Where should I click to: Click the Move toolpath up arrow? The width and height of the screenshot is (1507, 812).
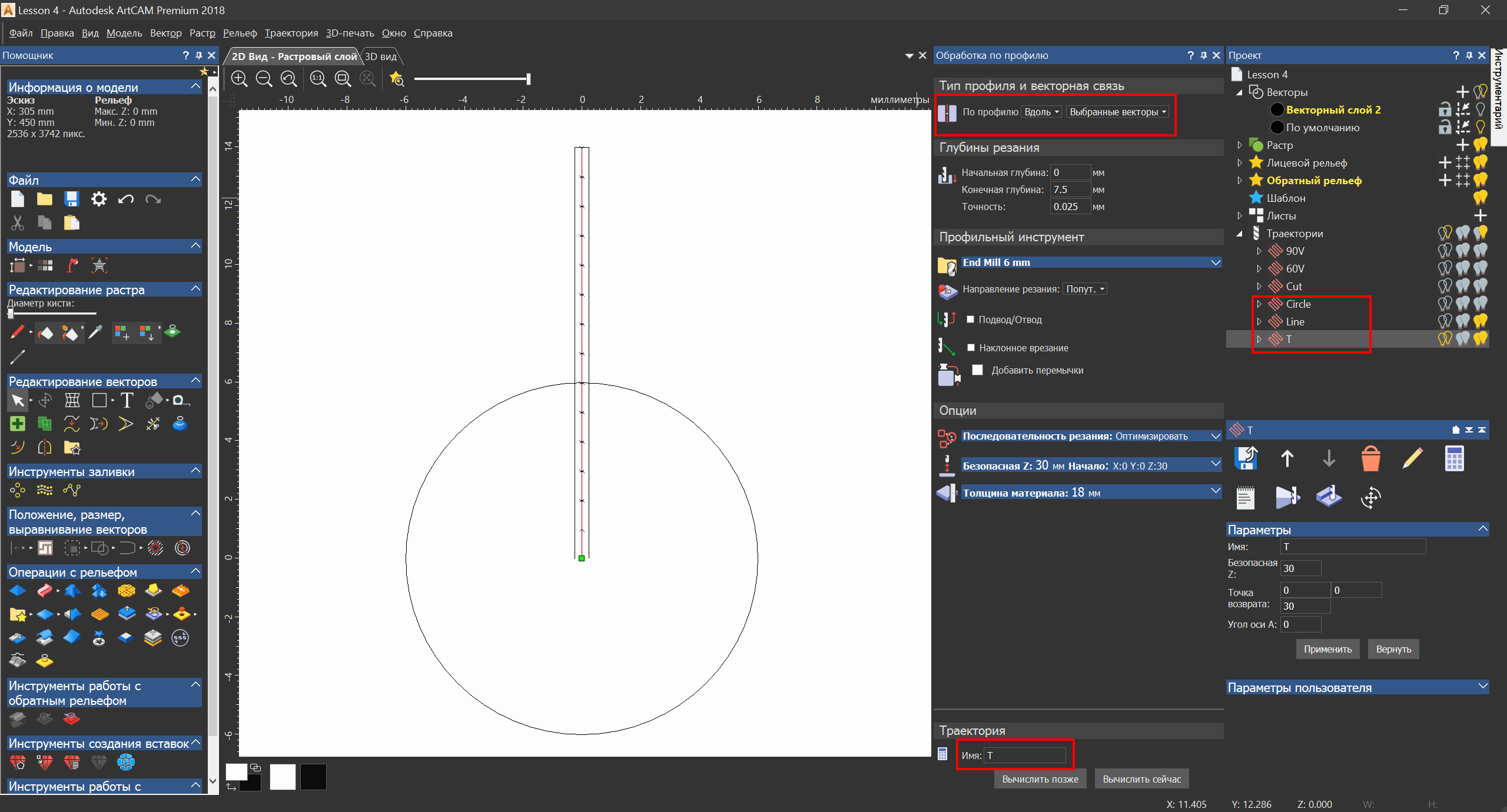point(1287,459)
